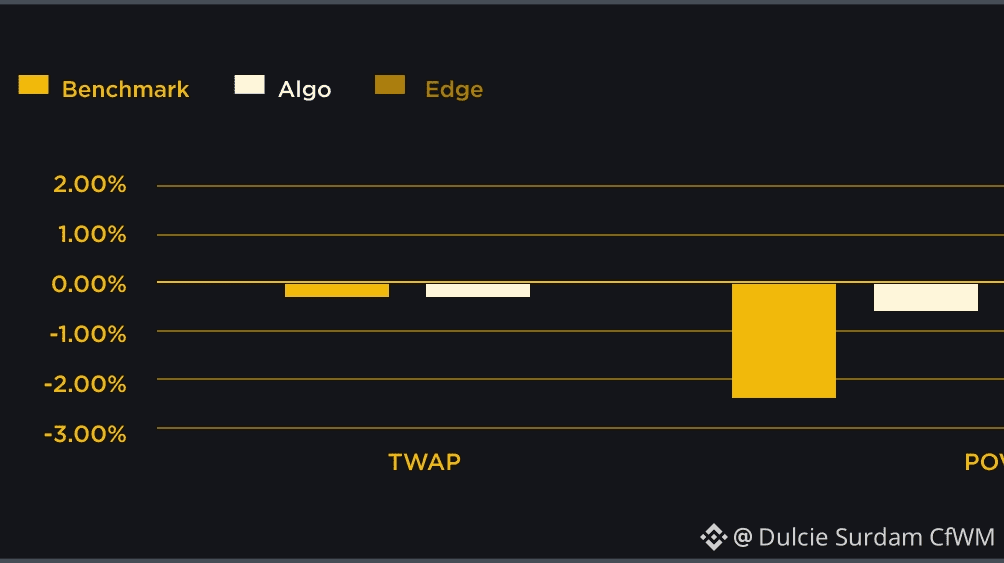Screen dimensions: 1004x563
Task: Select the TWAP Benchmark bar
Action: pos(337,290)
